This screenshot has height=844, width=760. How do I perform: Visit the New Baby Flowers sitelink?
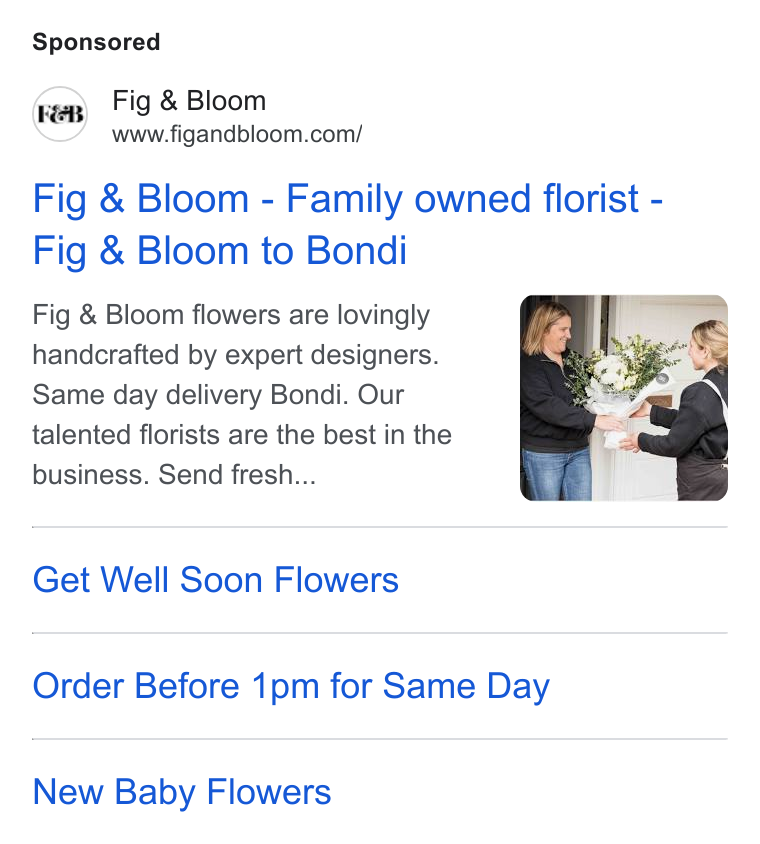click(181, 792)
